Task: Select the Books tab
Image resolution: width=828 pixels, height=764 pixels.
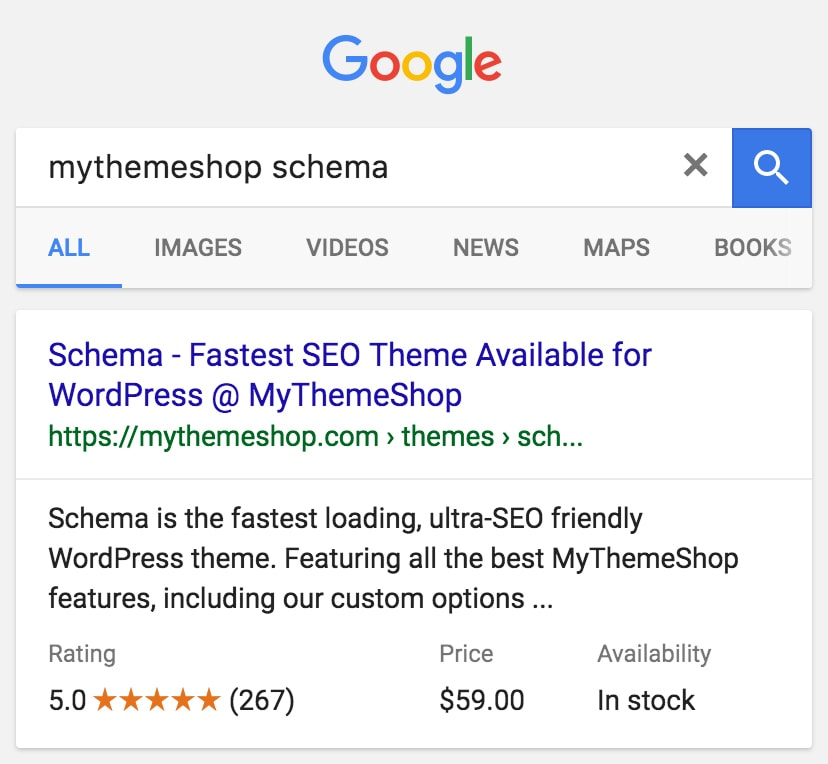Action: click(753, 248)
